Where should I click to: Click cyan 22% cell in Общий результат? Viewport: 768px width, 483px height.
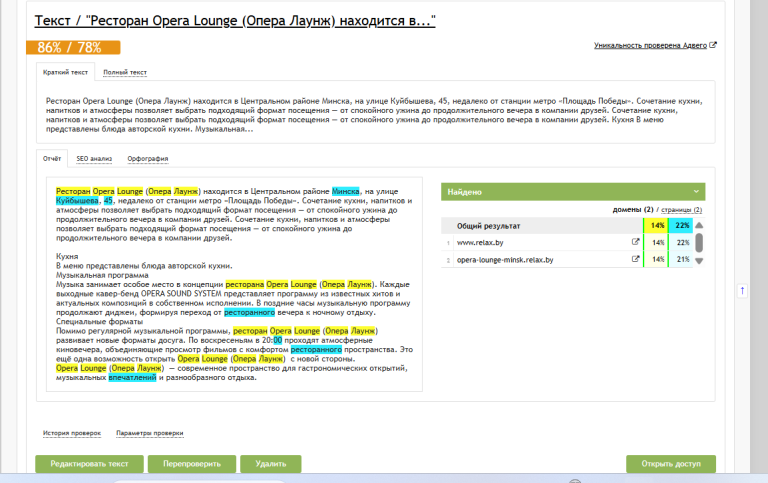pos(681,225)
